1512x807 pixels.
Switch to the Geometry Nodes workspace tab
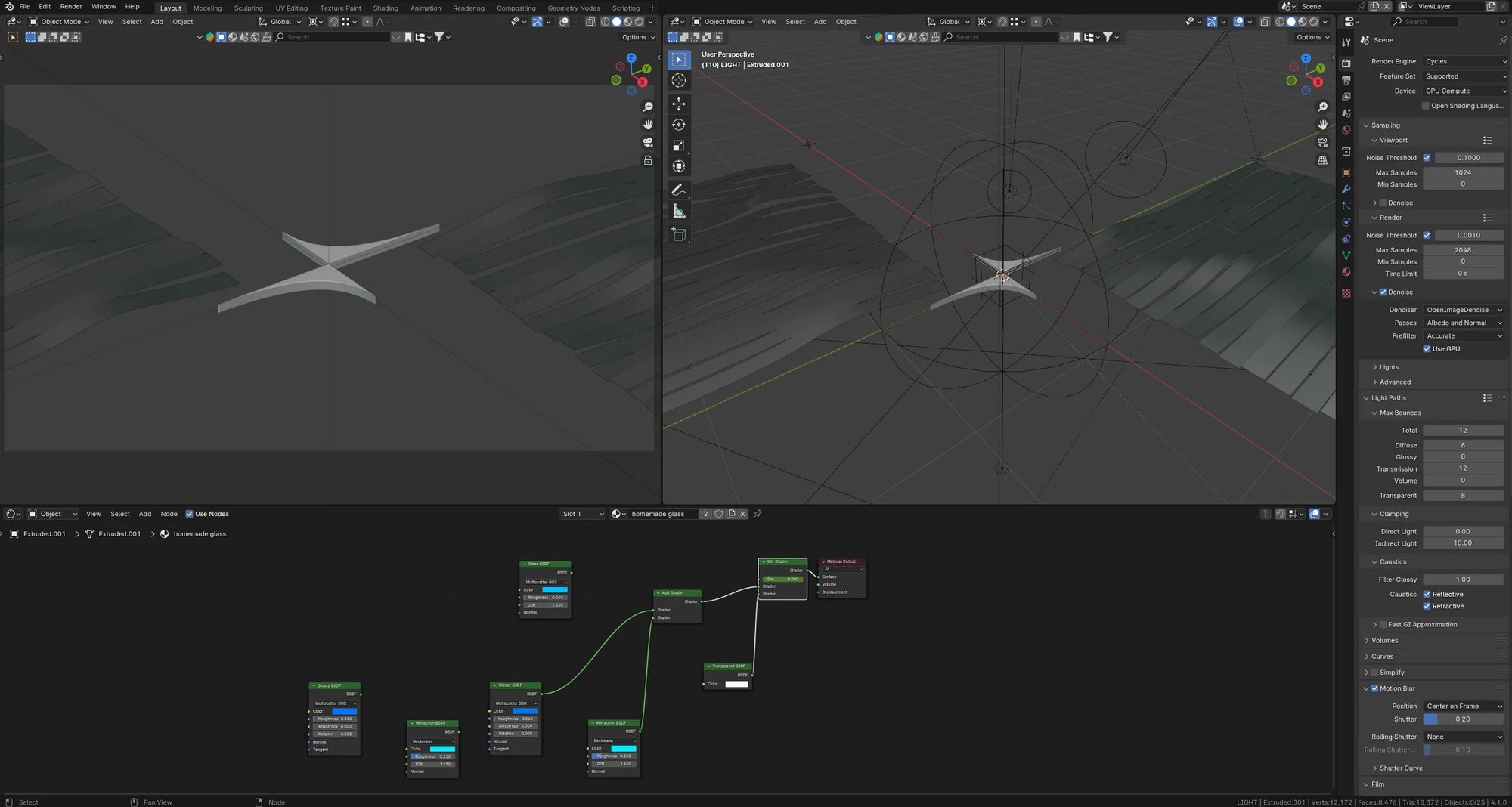[x=574, y=8]
